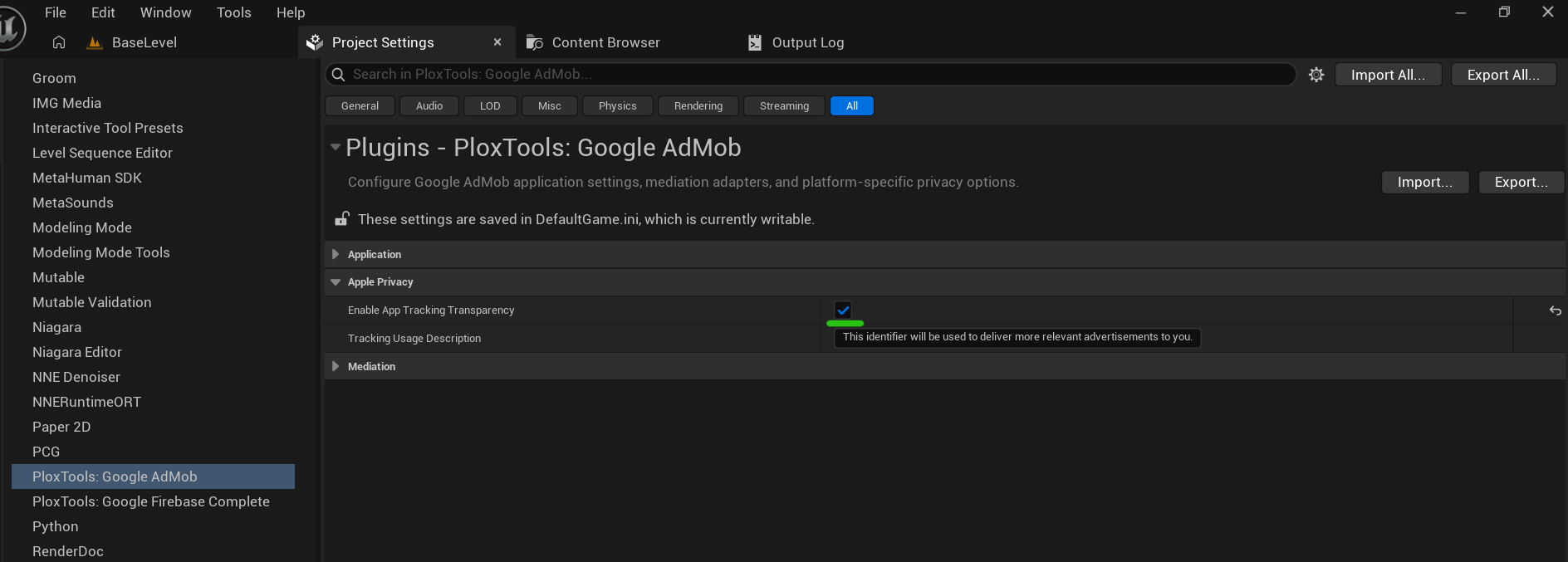The width and height of the screenshot is (1568, 562).
Task: Open the settings gear options
Action: pos(1316,75)
